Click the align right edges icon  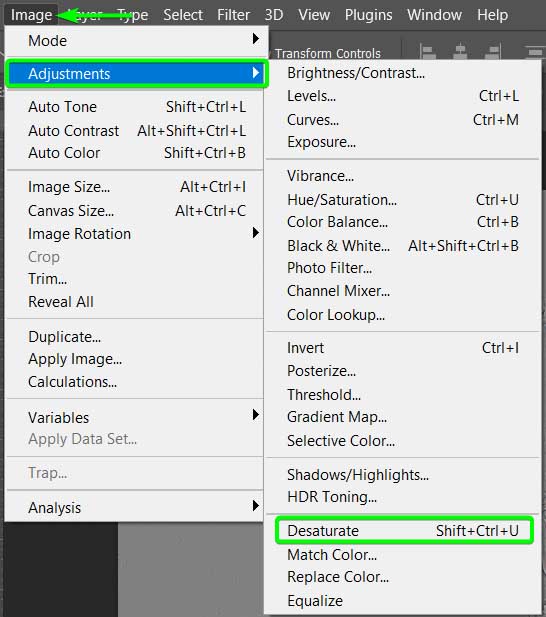[493, 52]
